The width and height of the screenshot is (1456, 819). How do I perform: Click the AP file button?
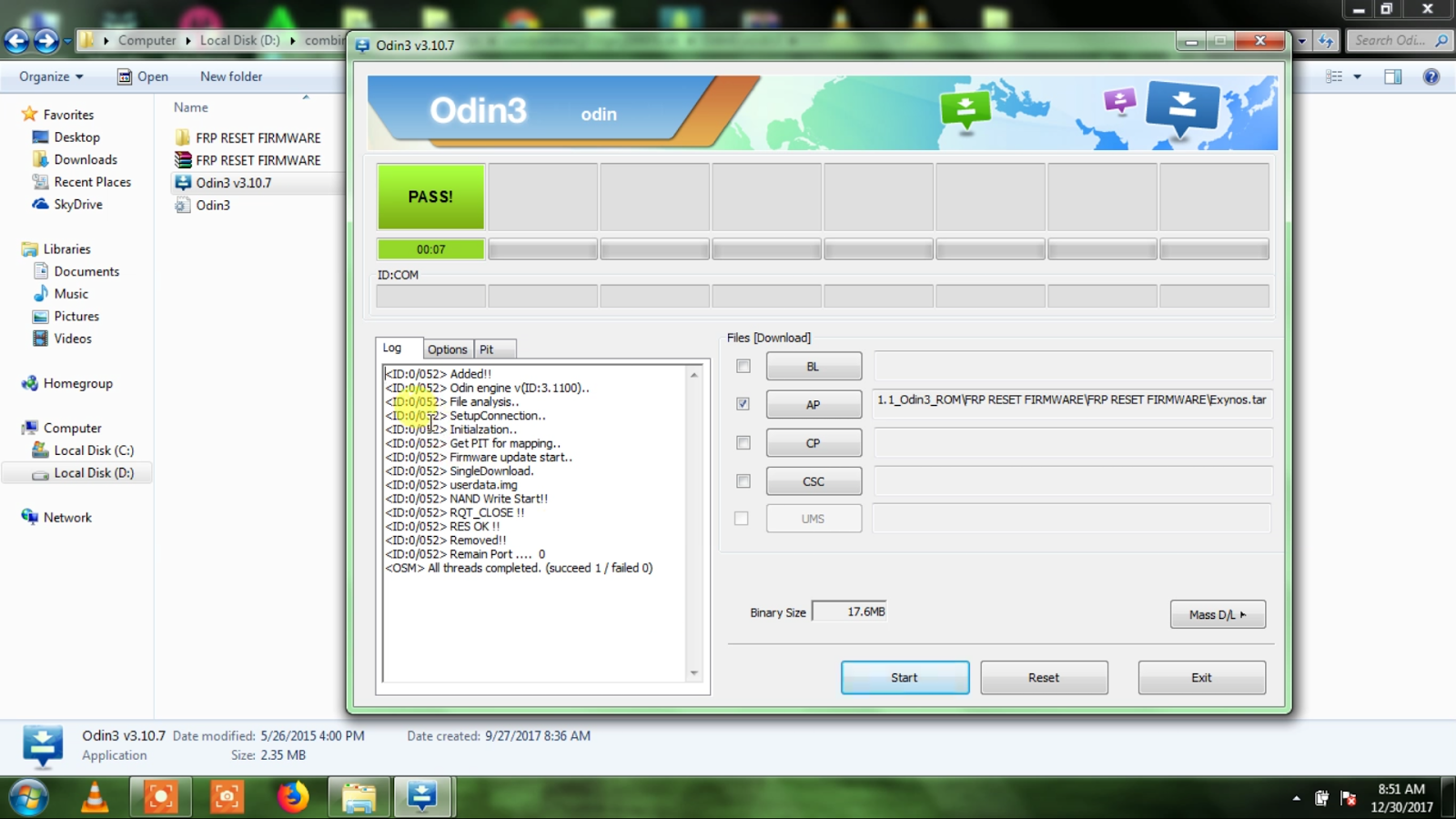pyautogui.click(x=814, y=404)
